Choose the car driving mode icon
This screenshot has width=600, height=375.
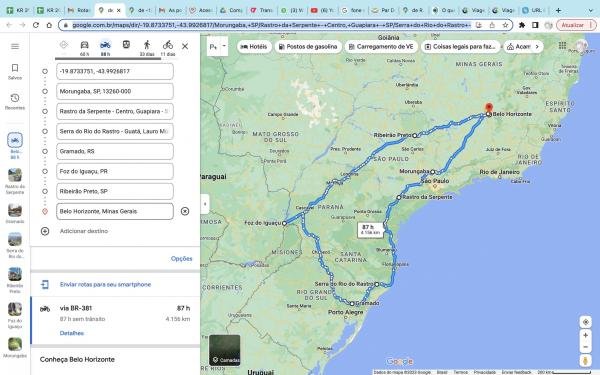click(x=84, y=45)
